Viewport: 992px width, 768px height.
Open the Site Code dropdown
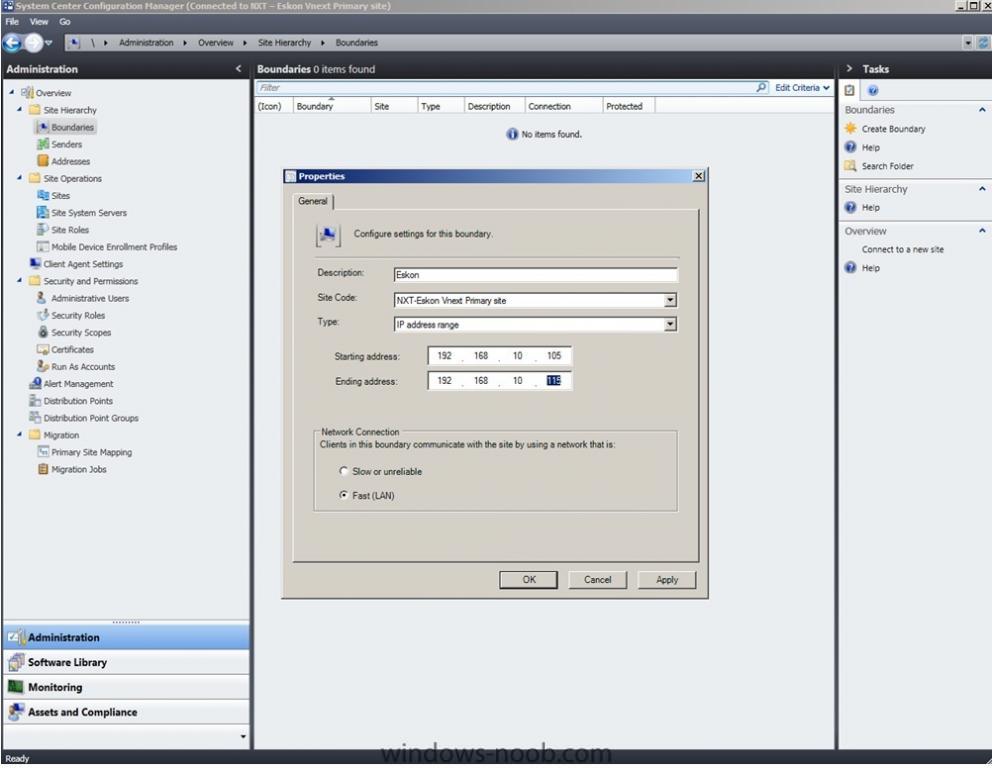[x=670, y=300]
